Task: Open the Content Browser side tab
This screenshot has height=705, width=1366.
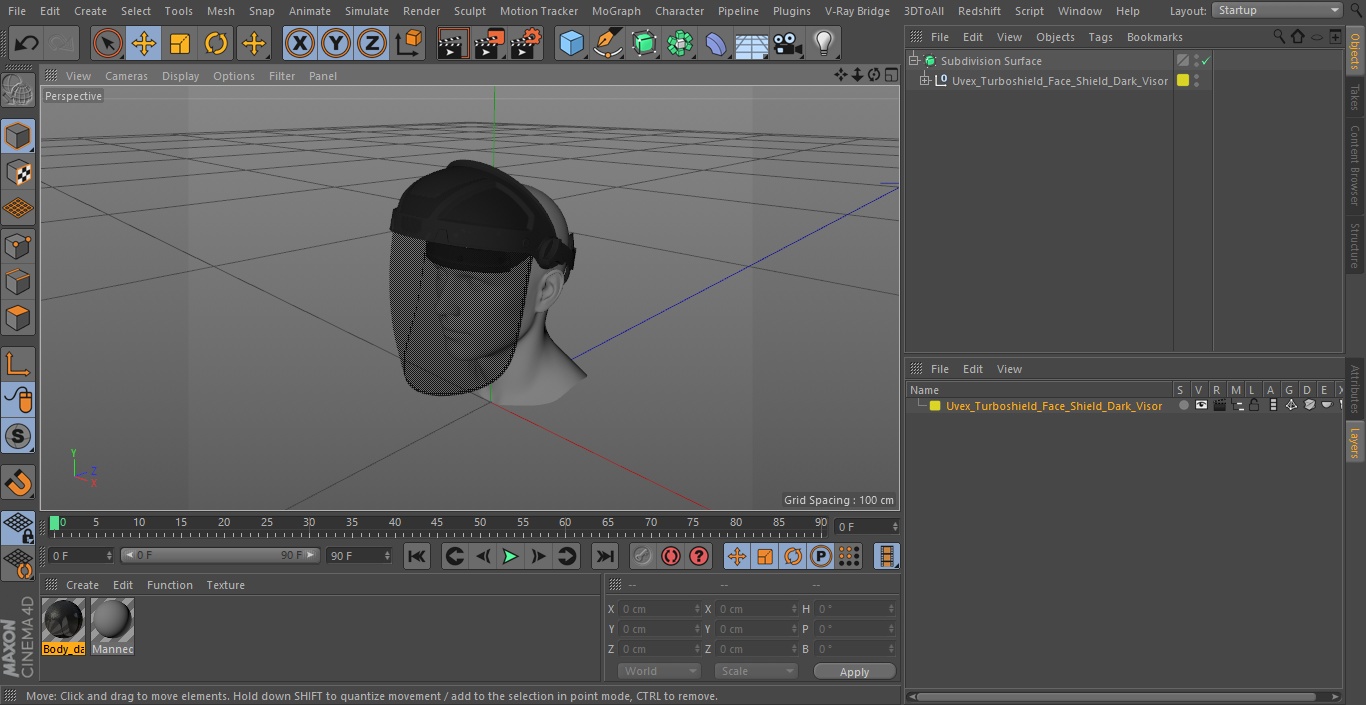Action: [x=1355, y=165]
